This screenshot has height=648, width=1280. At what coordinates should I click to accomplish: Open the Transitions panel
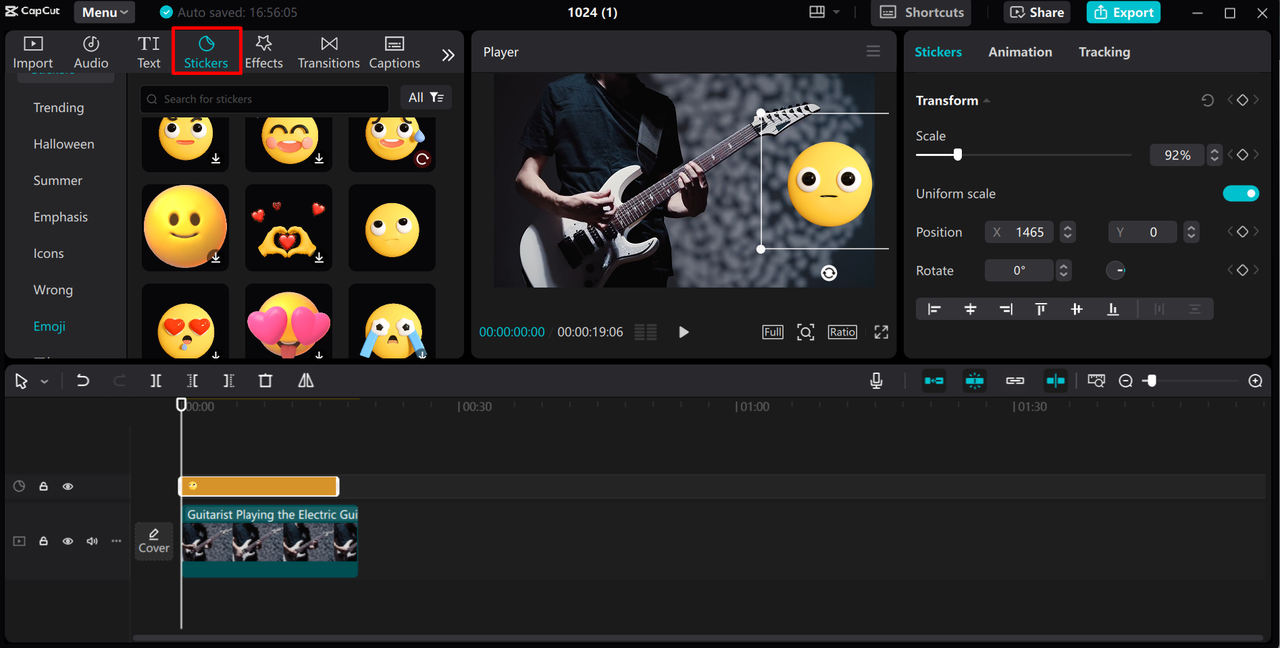pyautogui.click(x=329, y=53)
